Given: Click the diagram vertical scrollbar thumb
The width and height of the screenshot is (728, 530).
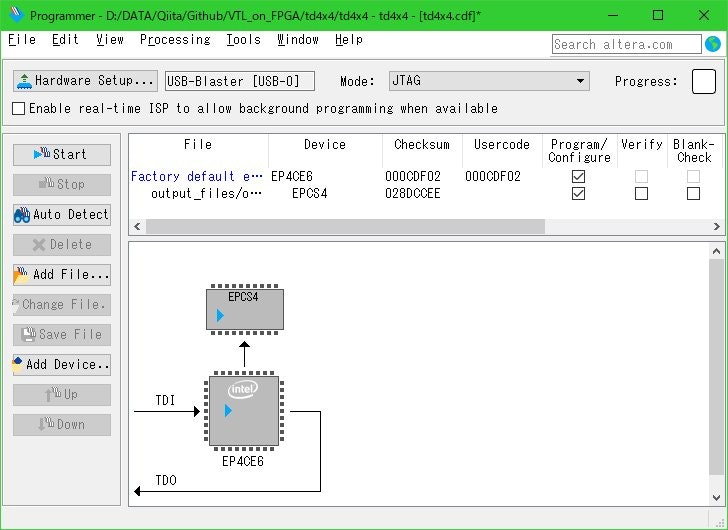Looking at the screenshot, I should pyautogui.click(x=716, y=367).
